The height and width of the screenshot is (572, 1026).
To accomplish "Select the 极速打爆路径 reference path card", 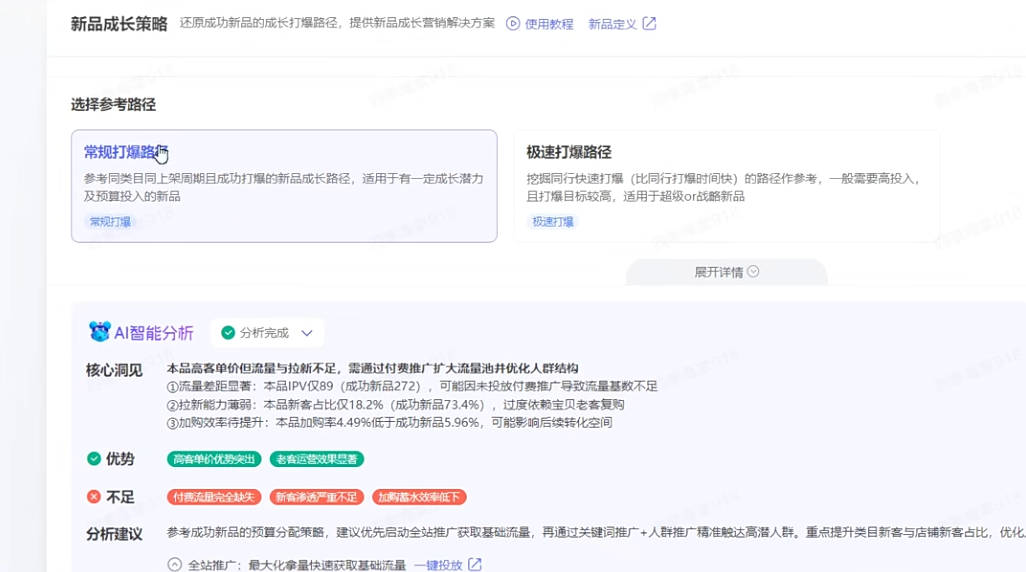I will [x=727, y=186].
